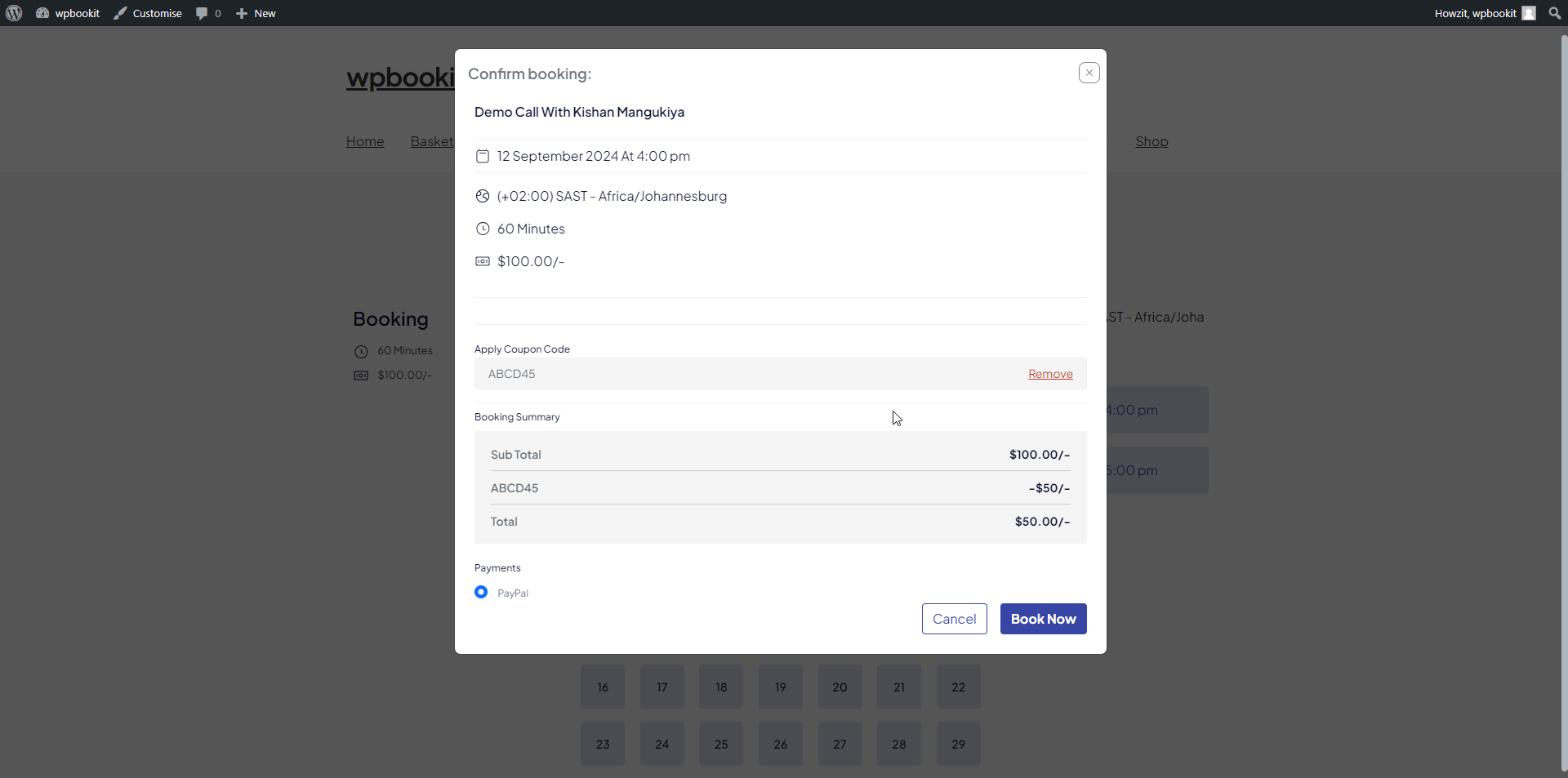Click the WordPress logo in the admin bar
The image size is (1568, 778).
tap(13, 13)
